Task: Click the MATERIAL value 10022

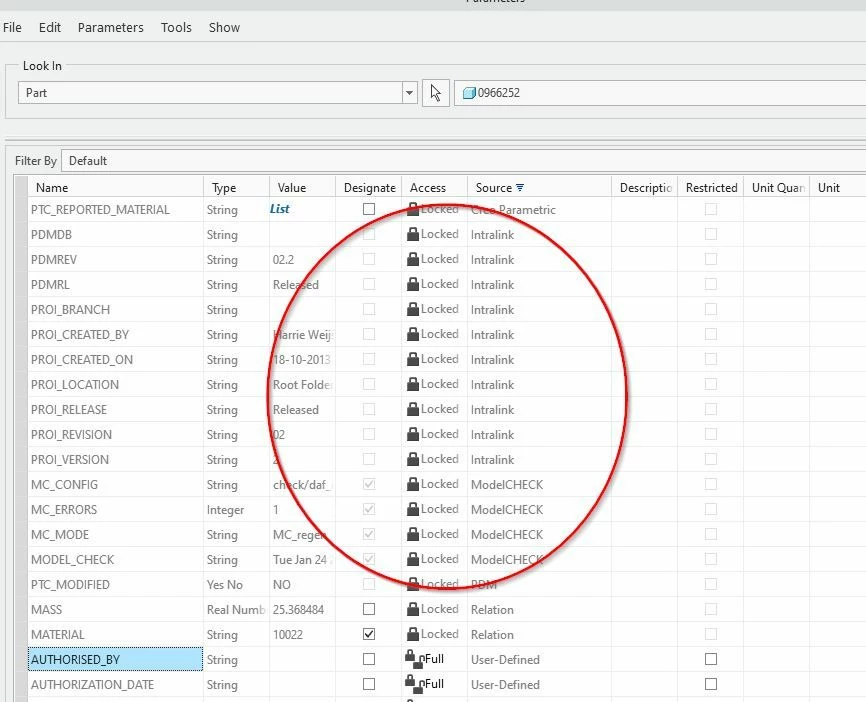Action: (x=288, y=635)
